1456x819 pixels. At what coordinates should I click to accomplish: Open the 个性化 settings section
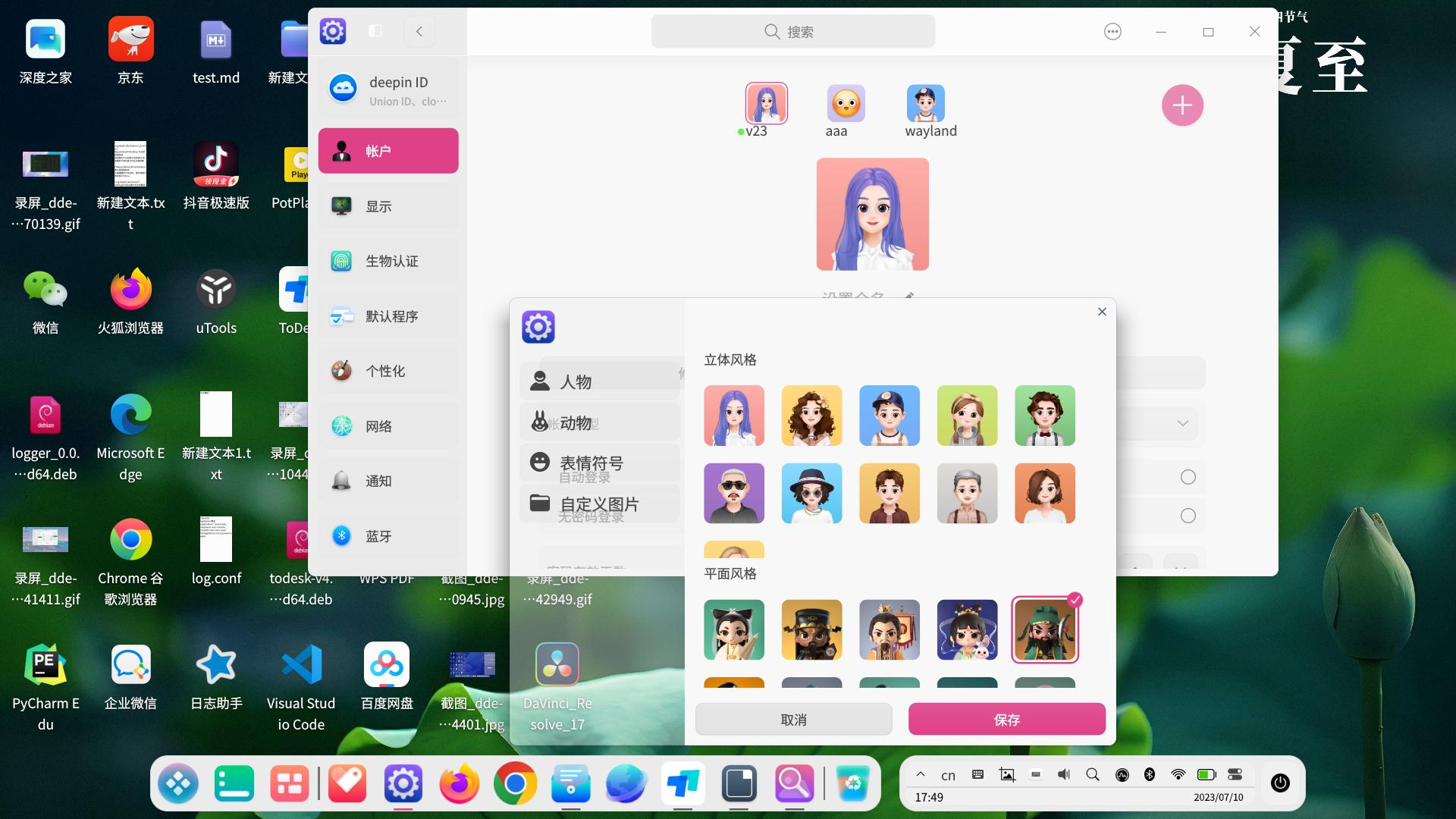pyautogui.click(x=388, y=371)
